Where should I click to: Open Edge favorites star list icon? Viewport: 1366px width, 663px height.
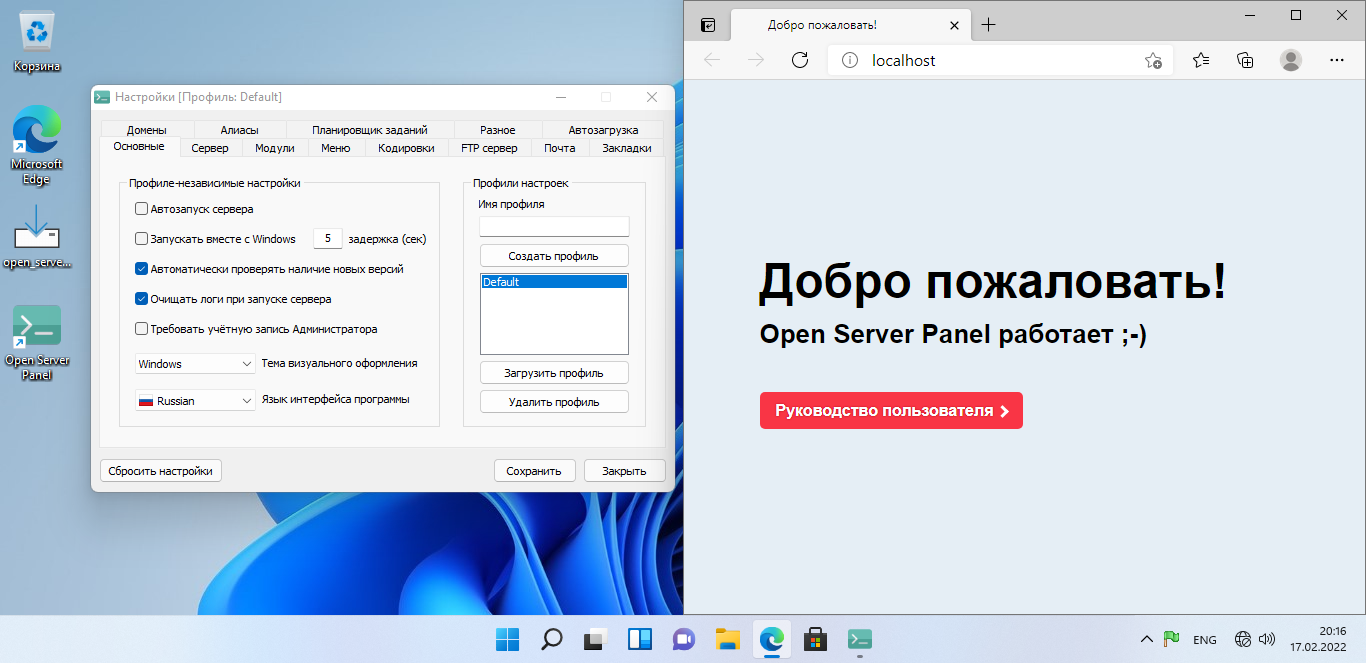[x=1201, y=60]
